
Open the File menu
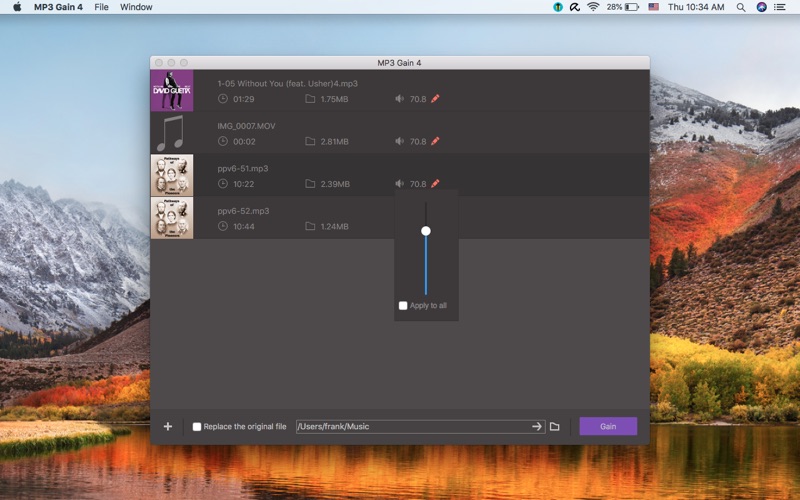pos(102,7)
